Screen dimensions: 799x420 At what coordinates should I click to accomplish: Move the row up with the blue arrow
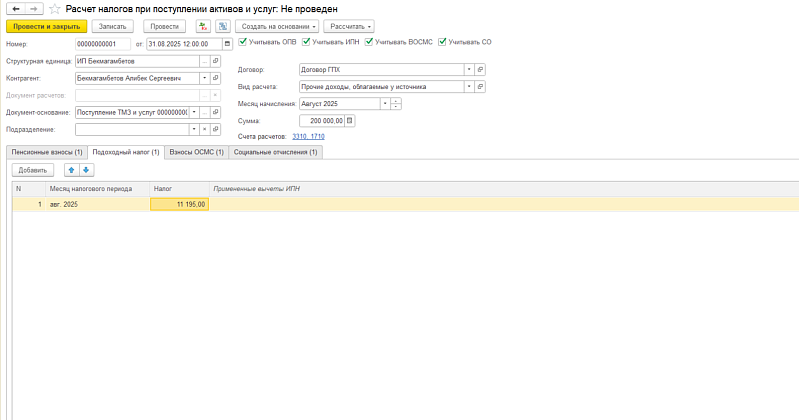[x=71, y=169]
